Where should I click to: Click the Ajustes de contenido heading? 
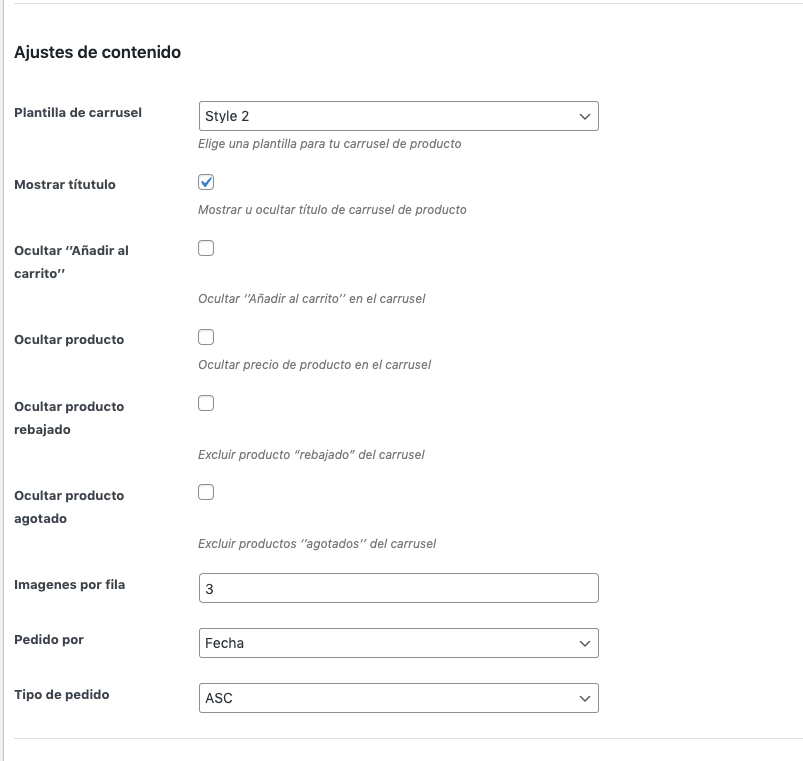pyautogui.click(x=97, y=52)
